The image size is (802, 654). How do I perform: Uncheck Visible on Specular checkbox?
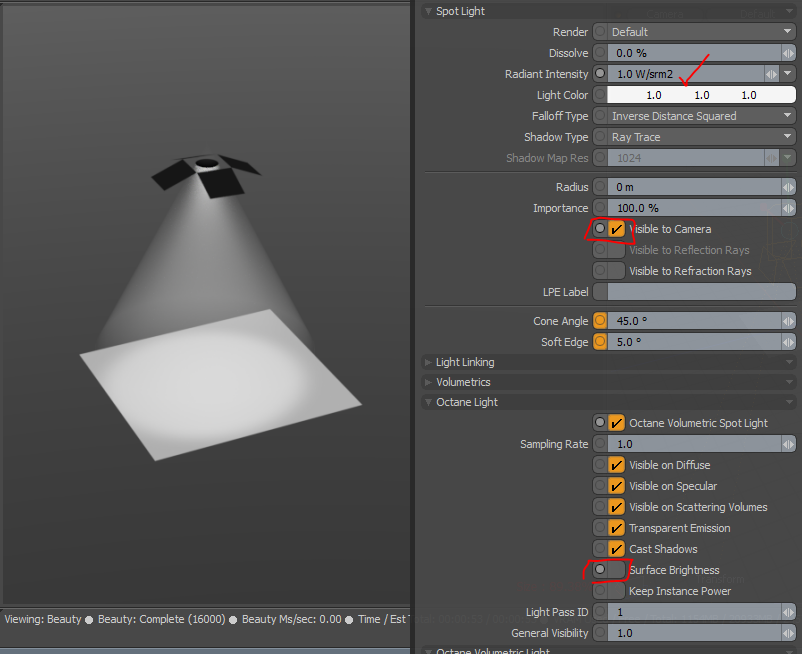click(616, 486)
